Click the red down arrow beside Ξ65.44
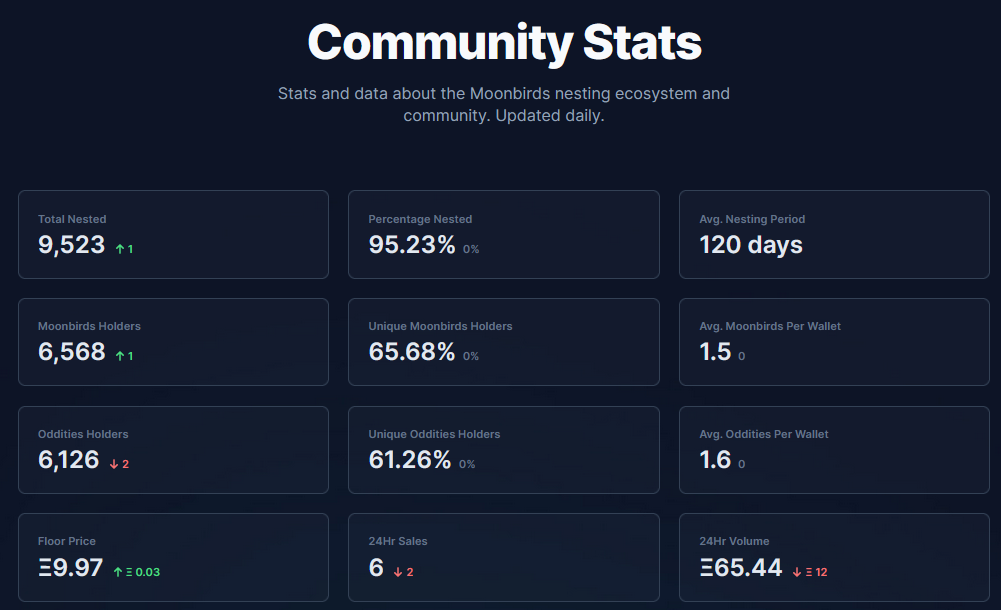 pos(797,572)
